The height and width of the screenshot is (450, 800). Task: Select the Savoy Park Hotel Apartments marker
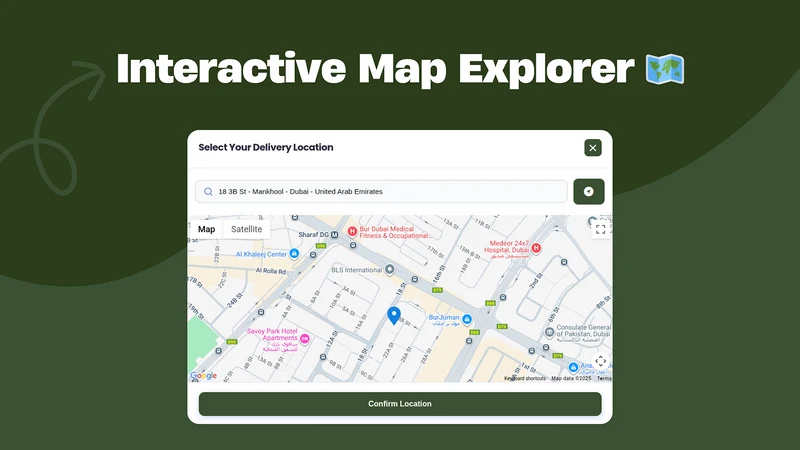point(305,338)
